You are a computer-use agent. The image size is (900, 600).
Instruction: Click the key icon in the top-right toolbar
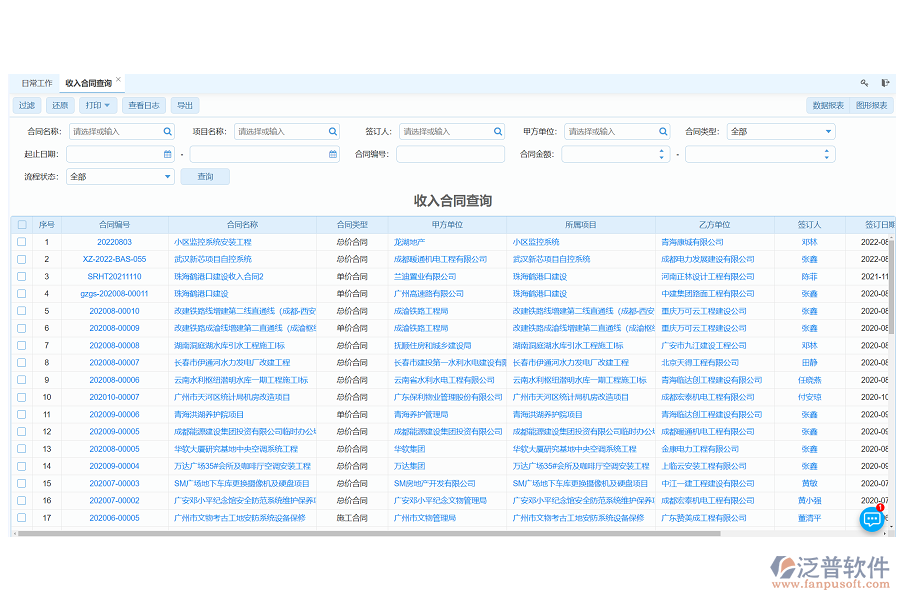pyautogui.click(x=864, y=83)
